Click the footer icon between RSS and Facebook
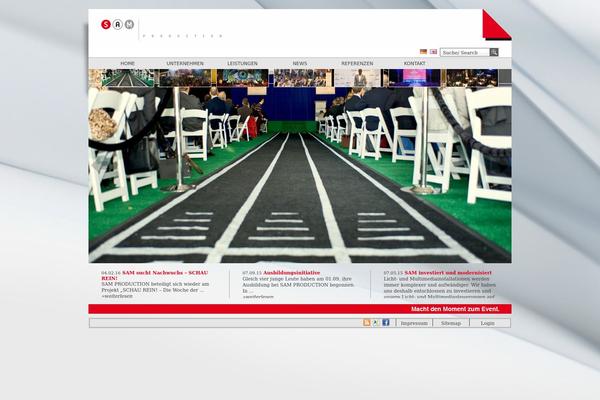This screenshot has height=400, width=600. (x=376, y=323)
